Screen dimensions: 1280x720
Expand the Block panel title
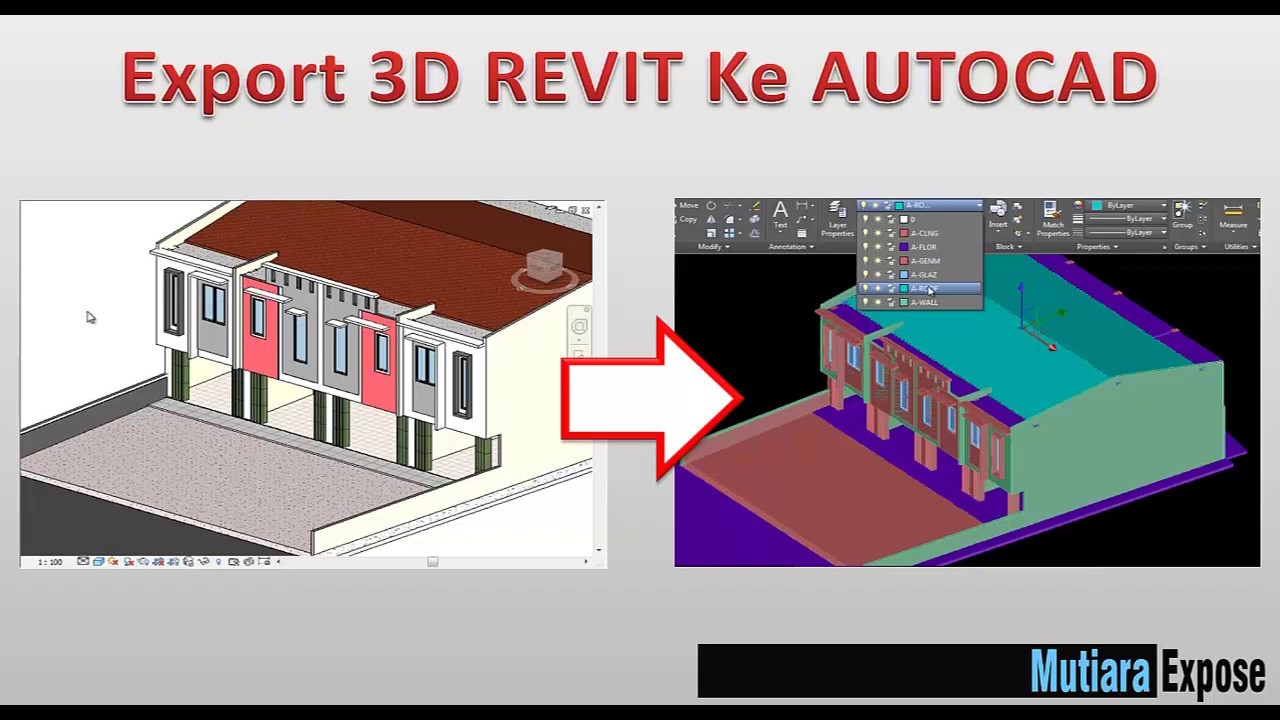click(1009, 246)
